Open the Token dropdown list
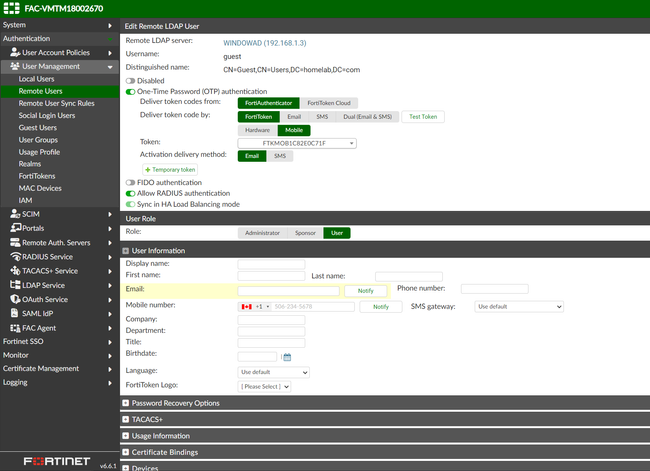 [x=296, y=143]
